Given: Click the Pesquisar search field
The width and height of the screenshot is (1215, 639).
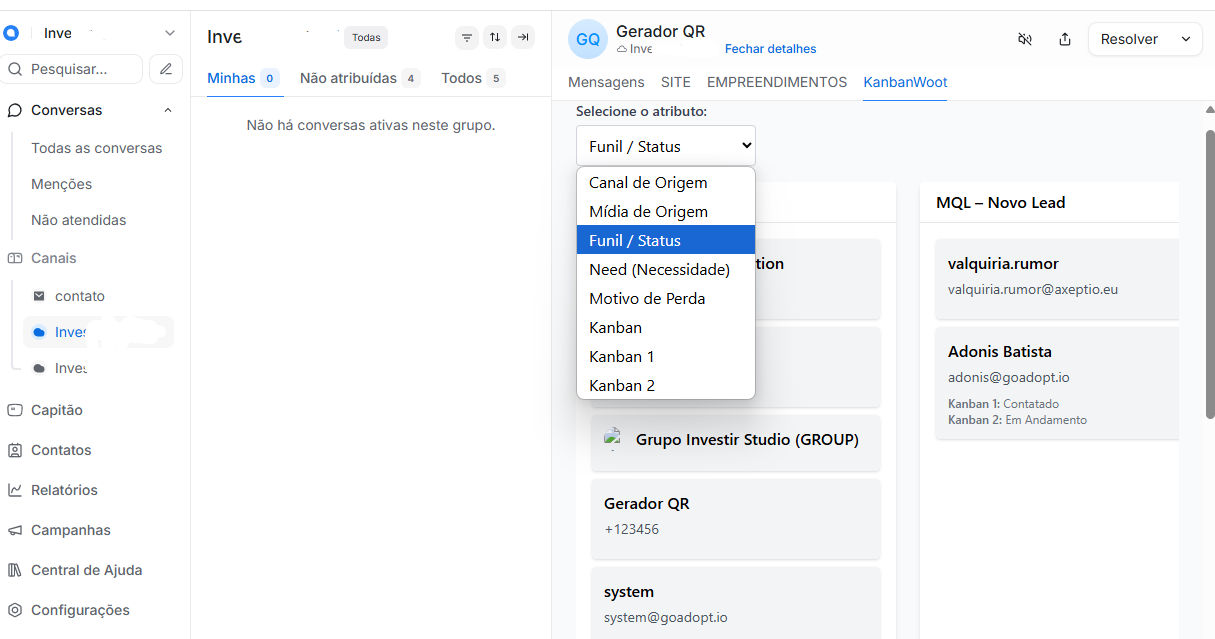Looking at the screenshot, I should point(73,69).
